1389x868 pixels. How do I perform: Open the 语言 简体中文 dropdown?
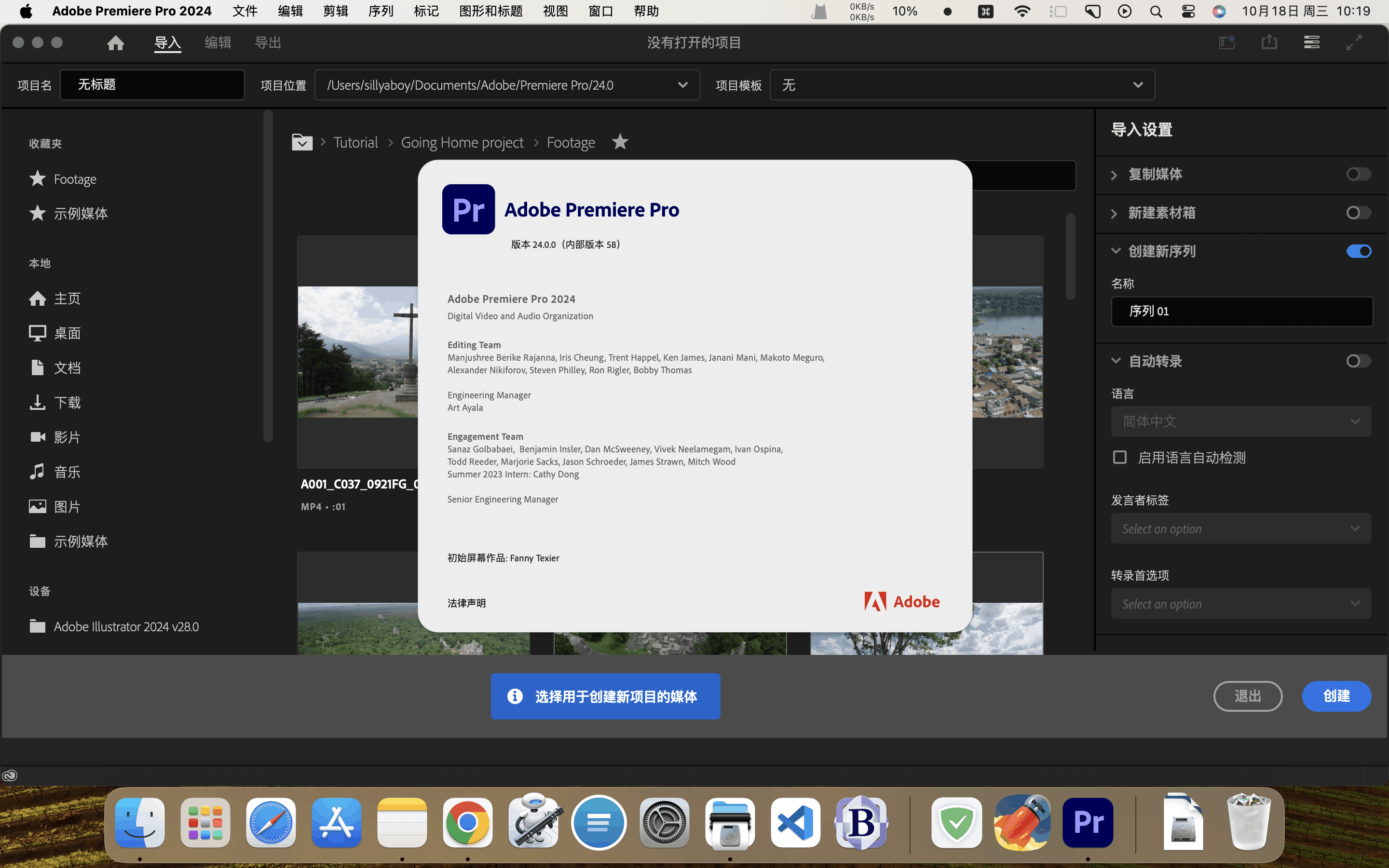pos(1241,421)
